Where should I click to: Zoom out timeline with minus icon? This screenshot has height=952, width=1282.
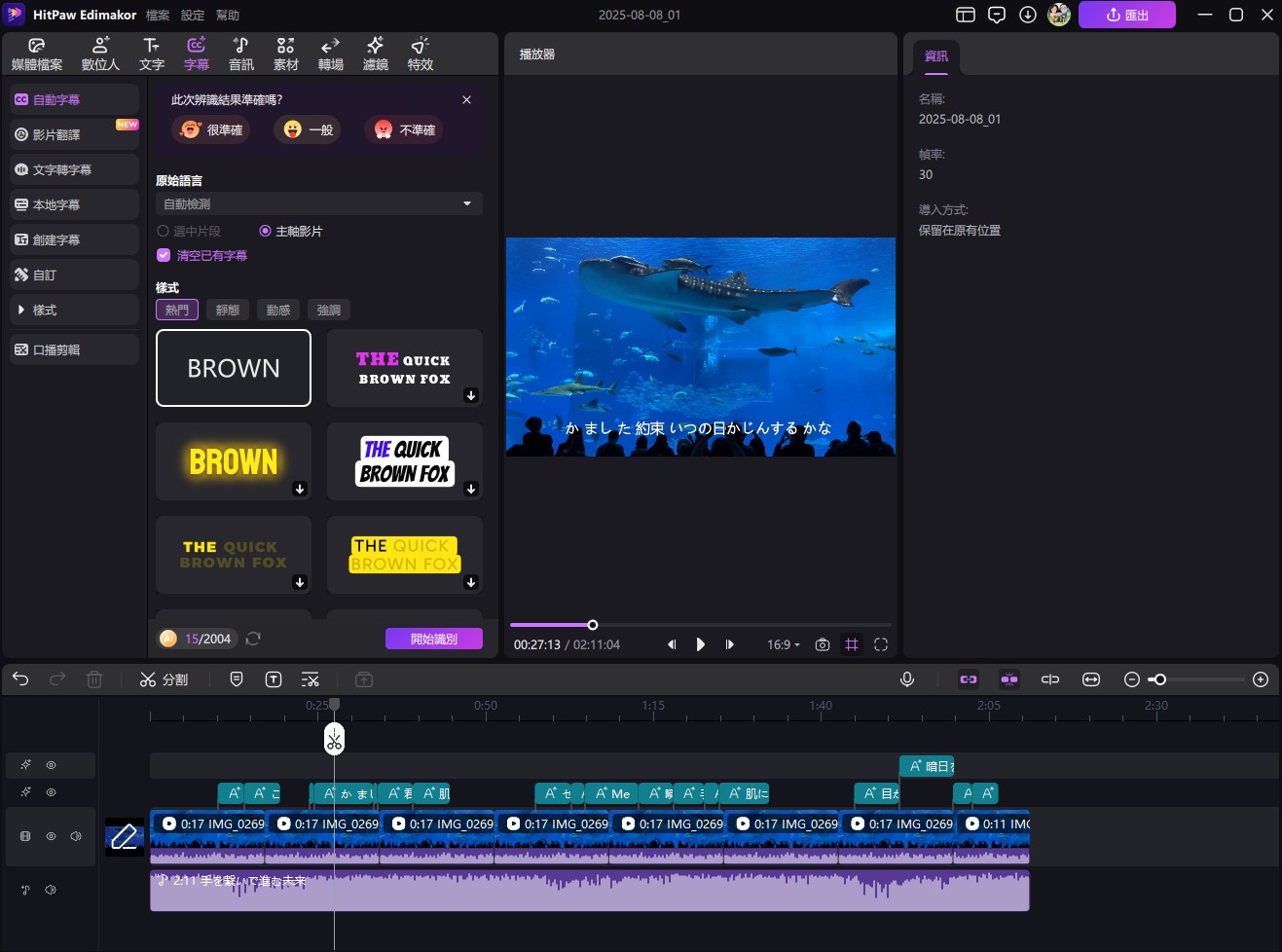pyautogui.click(x=1132, y=679)
